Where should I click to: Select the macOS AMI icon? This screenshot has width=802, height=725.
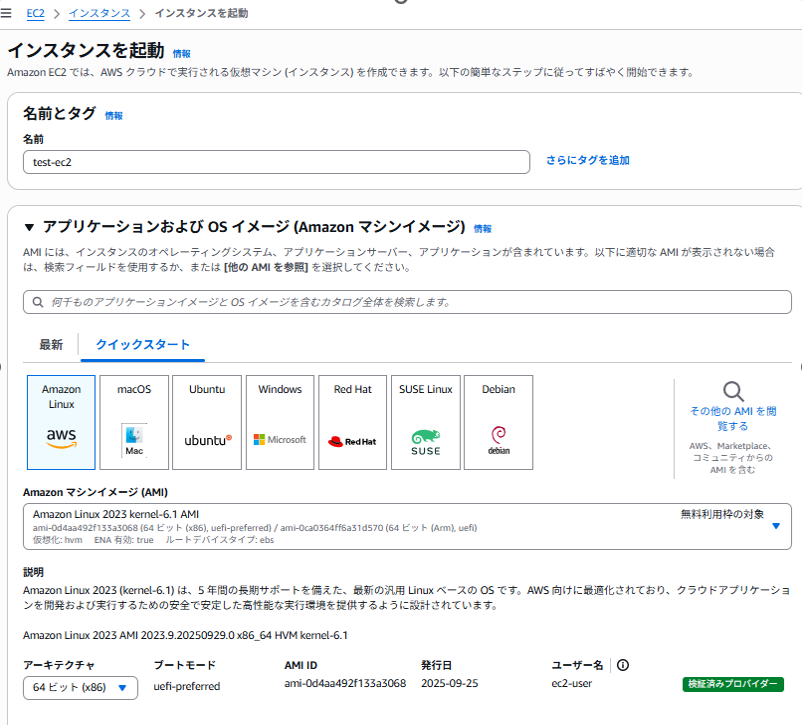[133, 421]
